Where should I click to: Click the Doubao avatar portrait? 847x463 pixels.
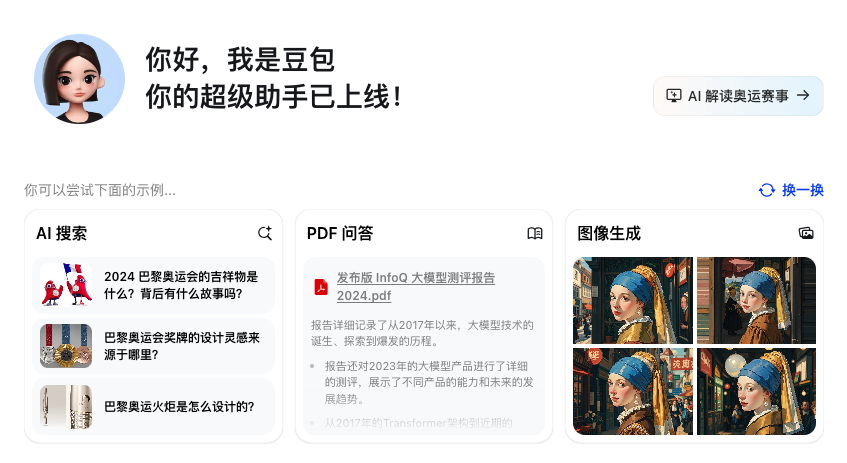pyautogui.click(x=79, y=79)
